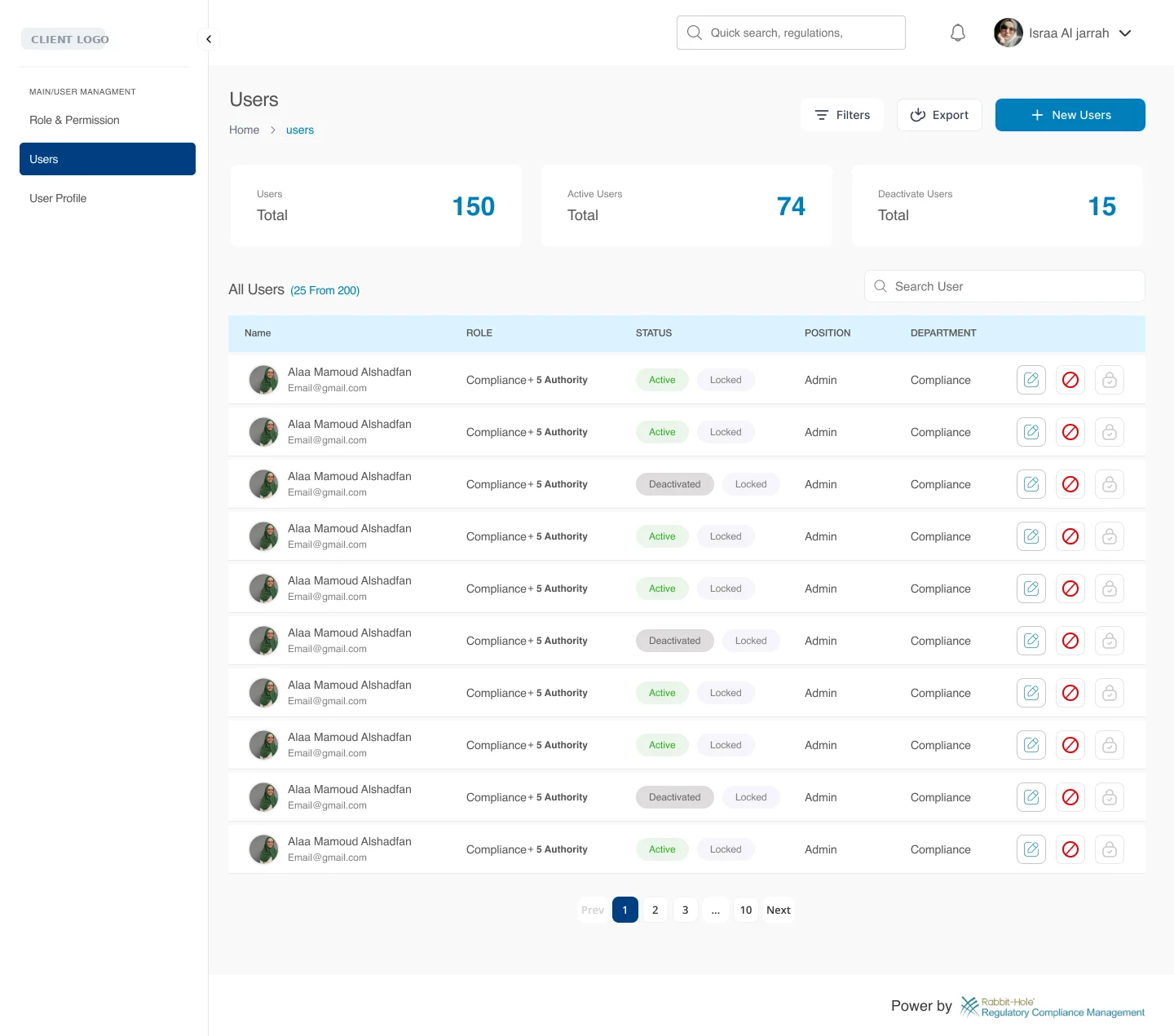The width and height of the screenshot is (1174, 1036).
Task: Click the lock icon in the seventh user row
Action: 1110,693
